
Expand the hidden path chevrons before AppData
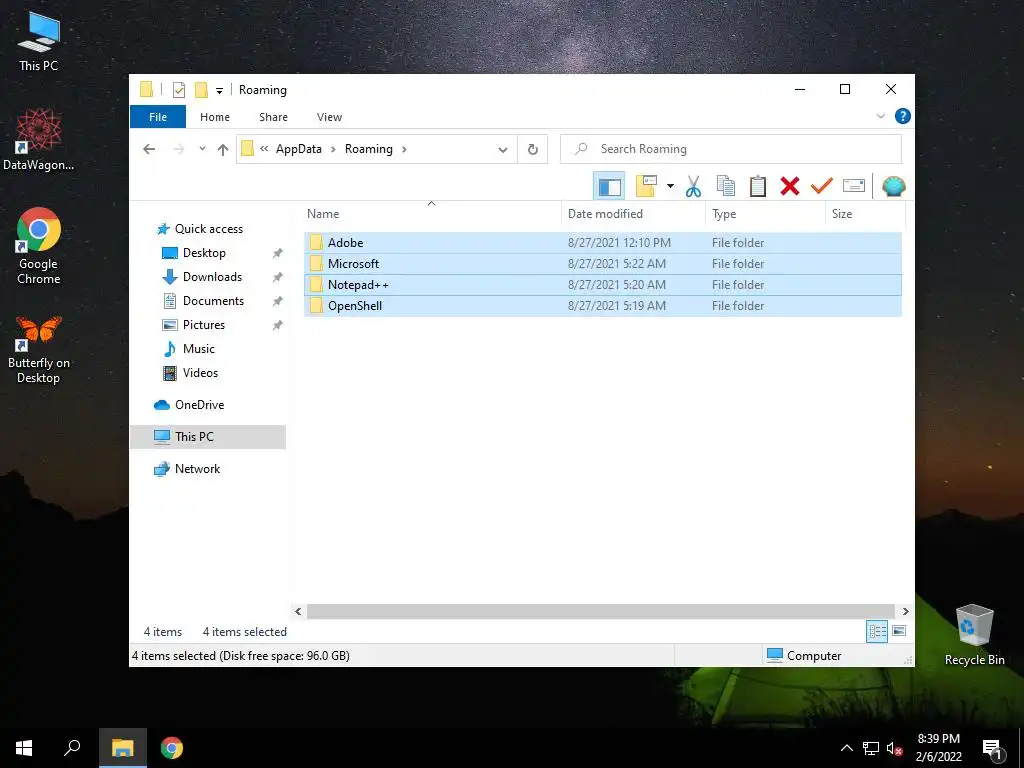[x=264, y=149]
